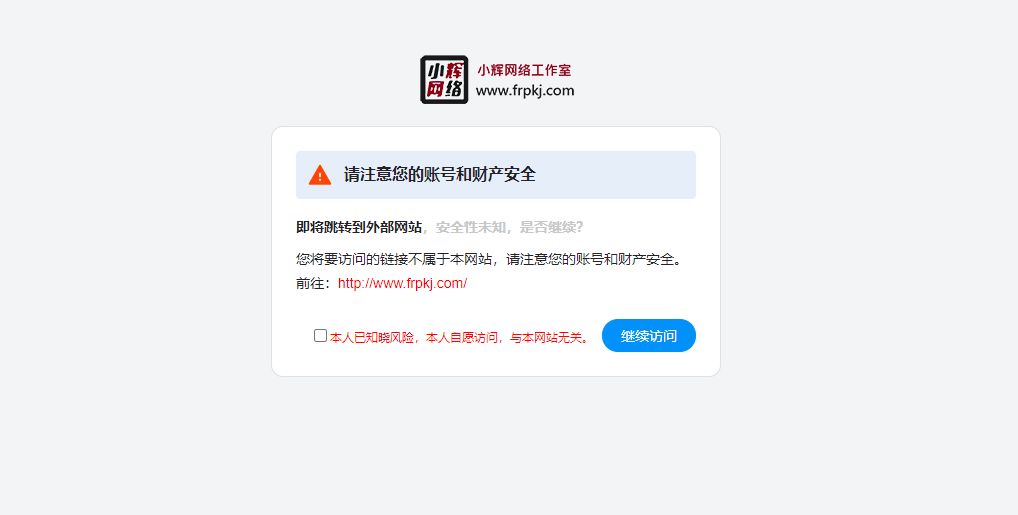Click the 请注意您的账号和财产安全 banner heading
Viewport: 1018px width, 515px height.
(x=440, y=175)
